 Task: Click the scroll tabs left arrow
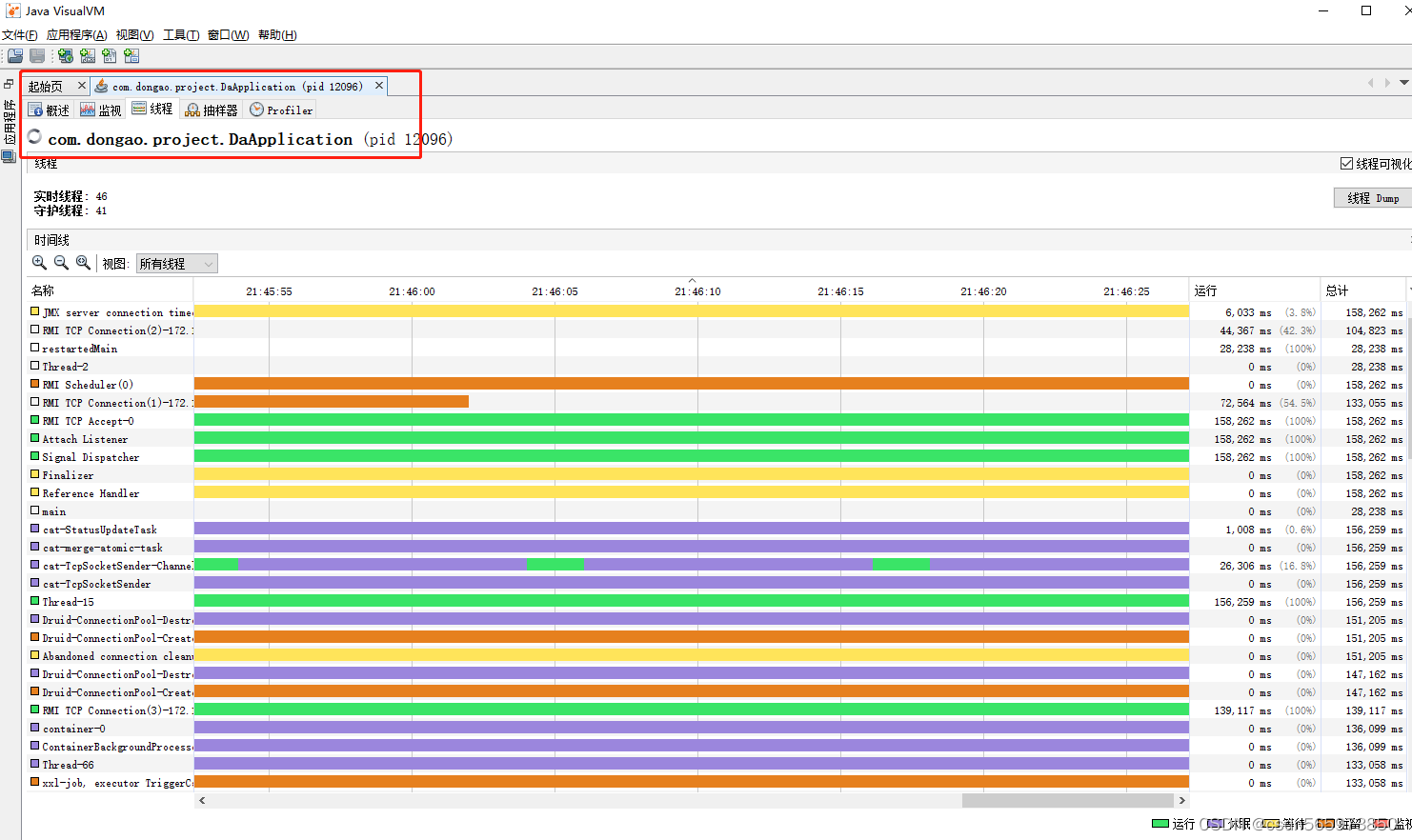(x=1371, y=83)
